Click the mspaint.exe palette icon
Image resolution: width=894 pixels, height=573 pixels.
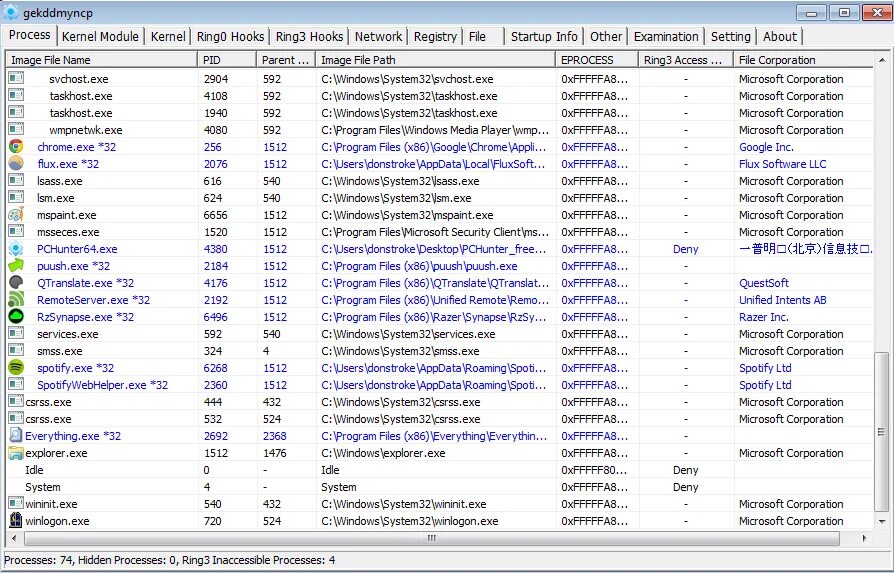point(16,215)
